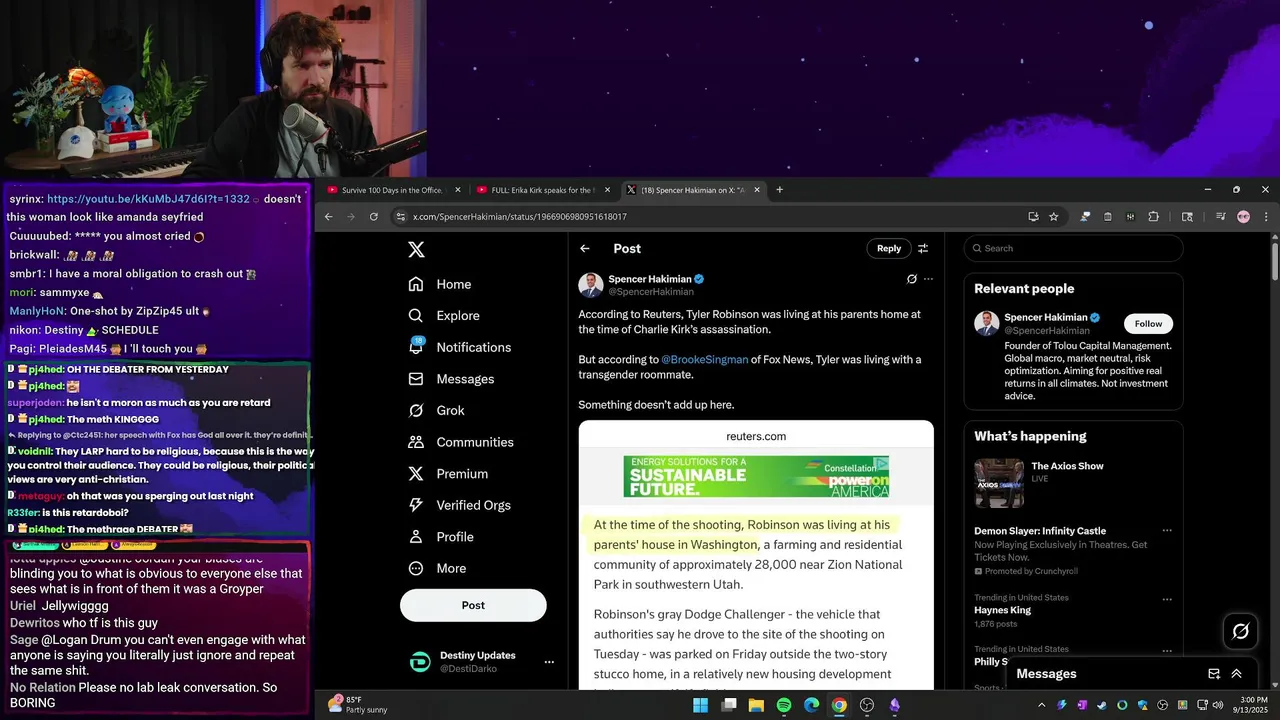Open options for Haynes King trend
The width and height of the screenshot is (1280, 720).
click(1166, 599)
